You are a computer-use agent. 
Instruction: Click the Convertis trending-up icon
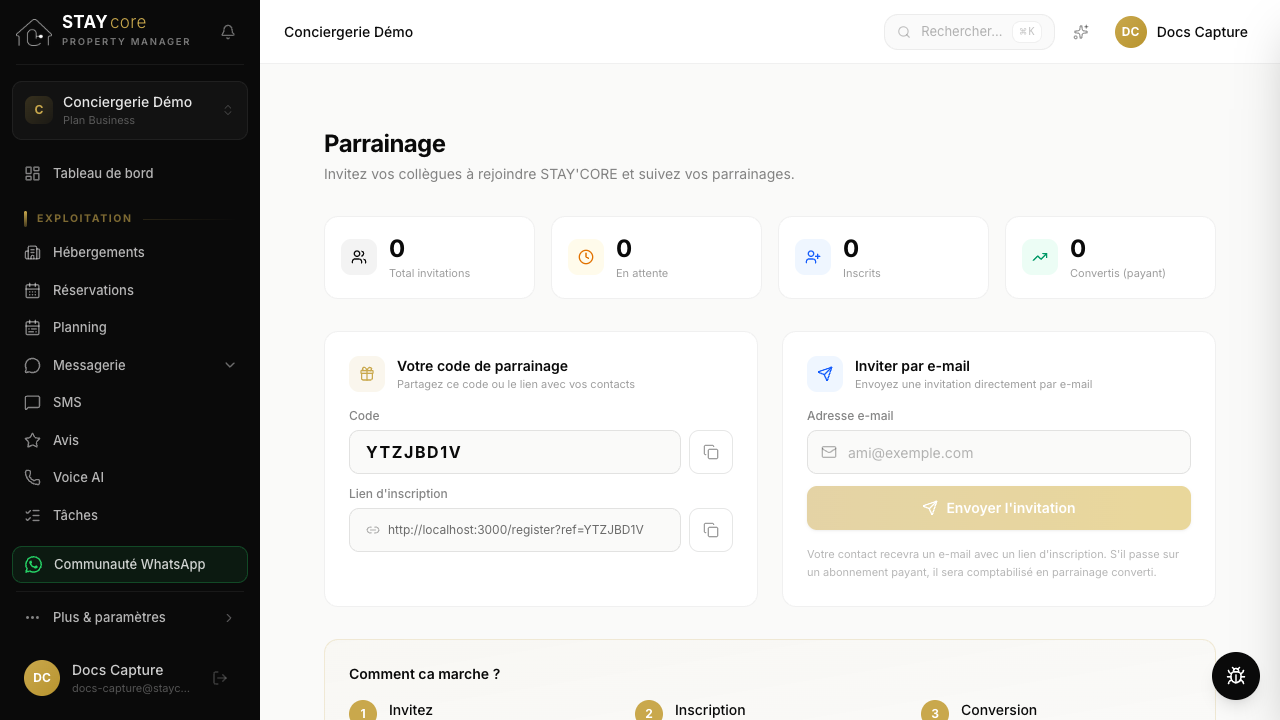pyautogui.click(x=1040, y=257)
